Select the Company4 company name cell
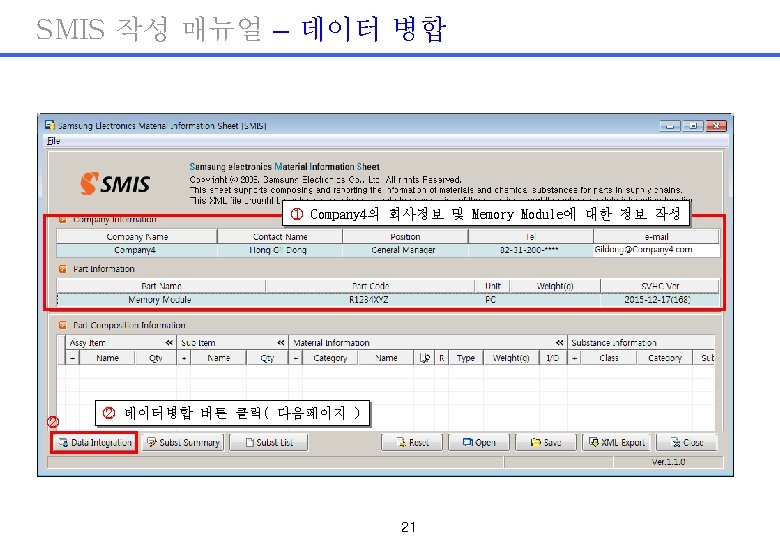The image size is (780, 540). click(x=135, y=250)
